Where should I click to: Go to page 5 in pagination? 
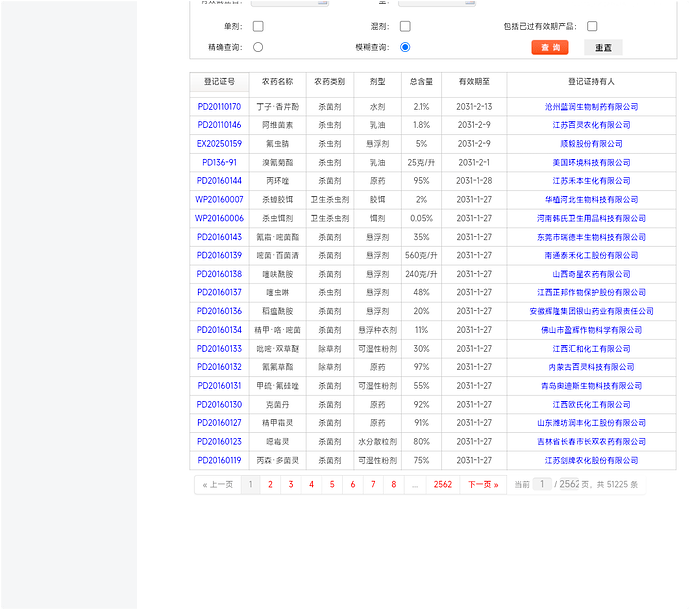pyautogui.click(x=332, y=485)
